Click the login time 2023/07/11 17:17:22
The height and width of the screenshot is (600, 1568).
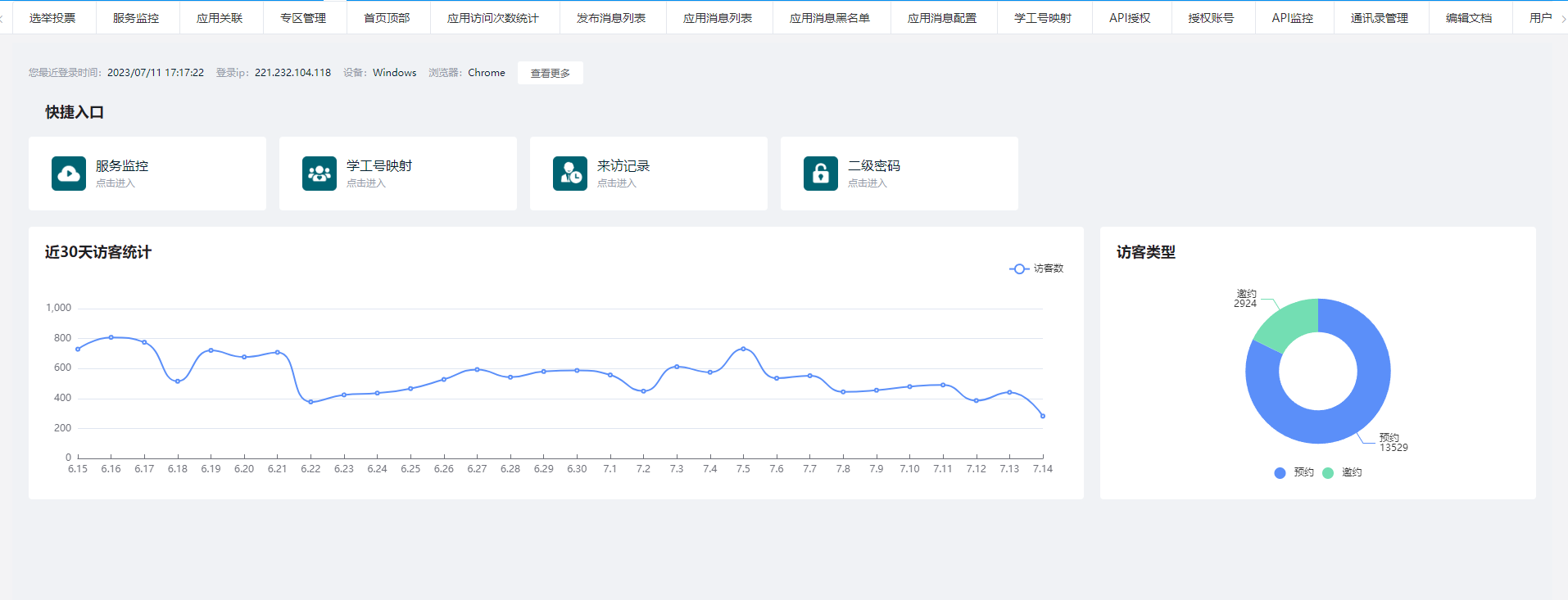pos(156,73)
